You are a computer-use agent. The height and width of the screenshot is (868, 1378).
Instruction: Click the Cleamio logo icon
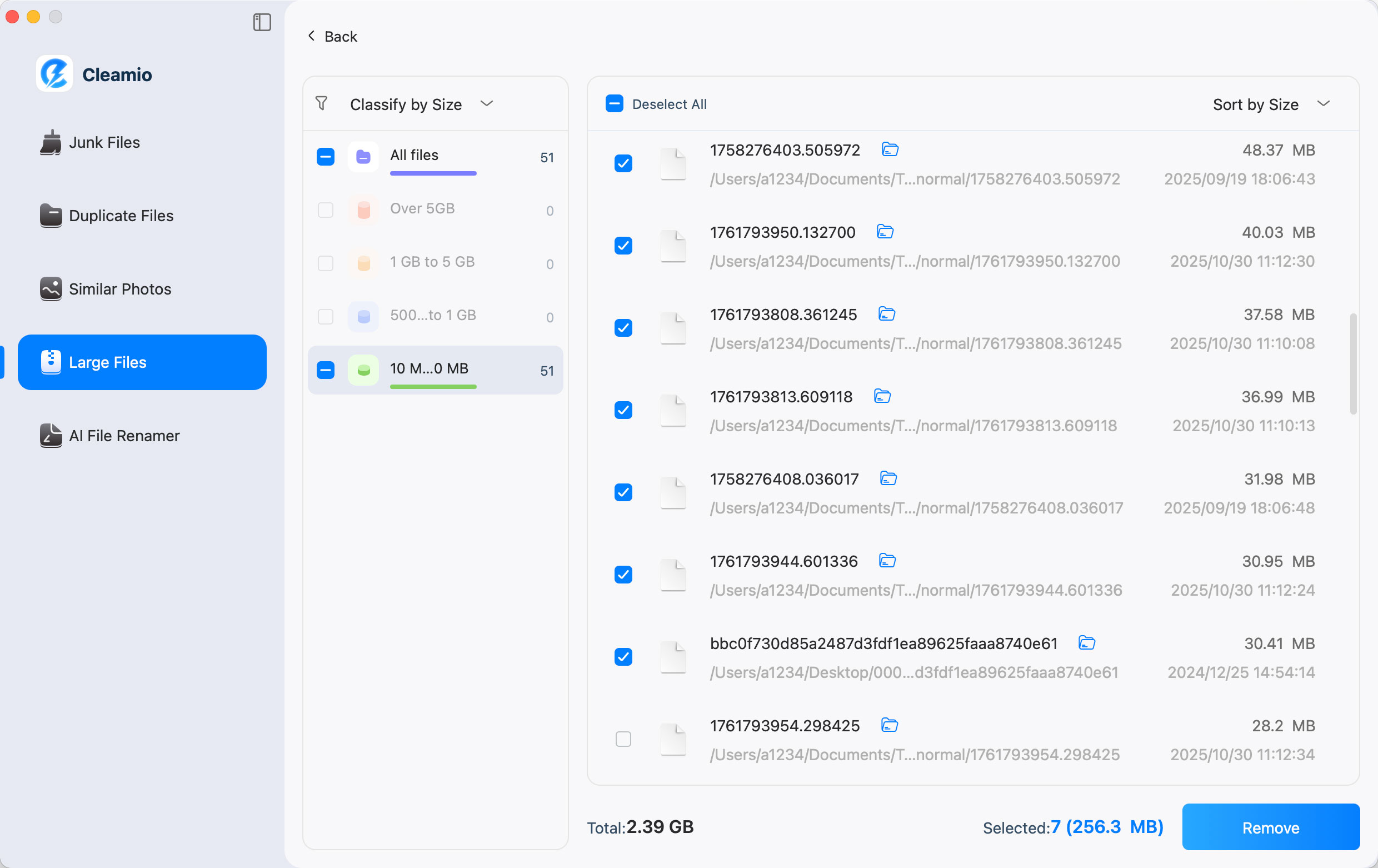pos(53,73)
